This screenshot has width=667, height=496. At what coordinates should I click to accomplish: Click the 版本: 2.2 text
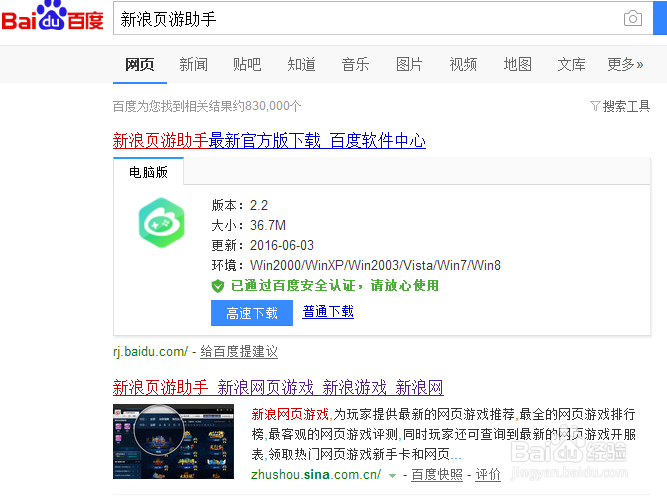pos(239,205)
